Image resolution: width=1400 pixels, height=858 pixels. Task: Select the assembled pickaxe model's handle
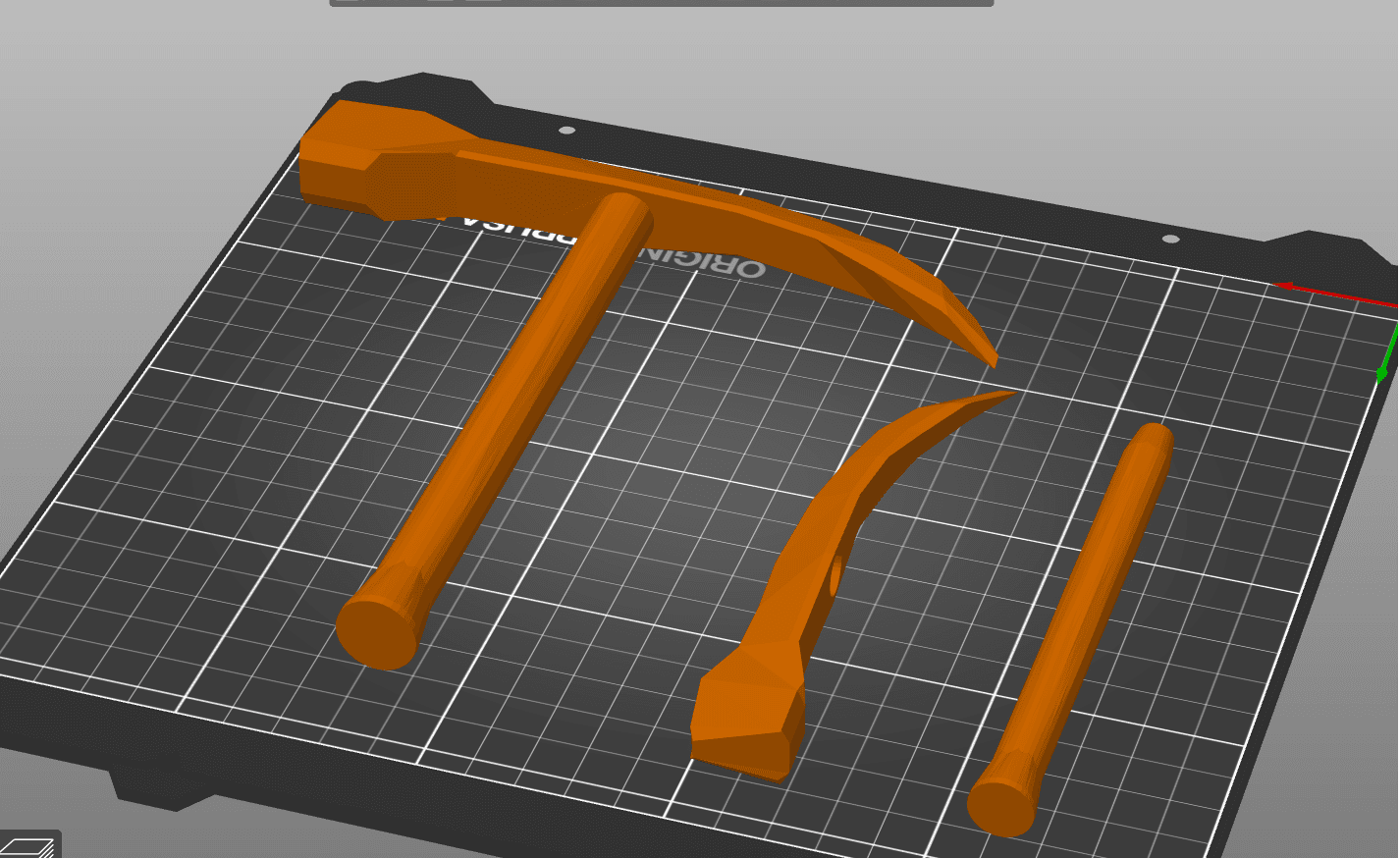[496, 430]
